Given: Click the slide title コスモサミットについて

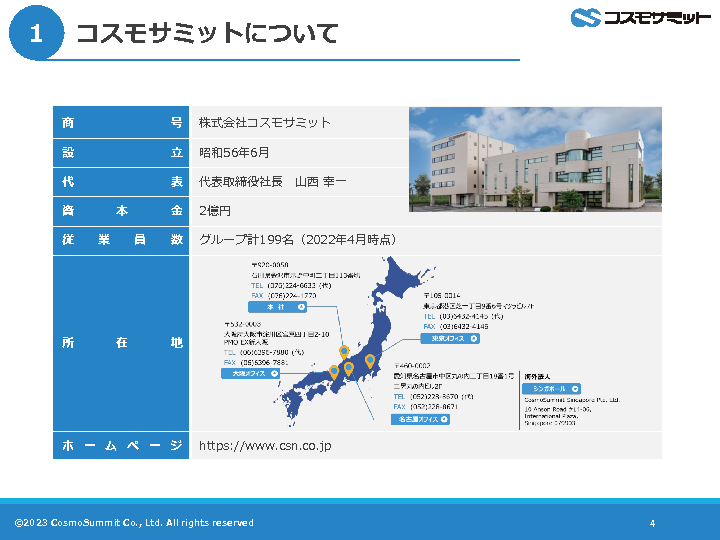Looking at the screenshot, I should click(207, 34).
